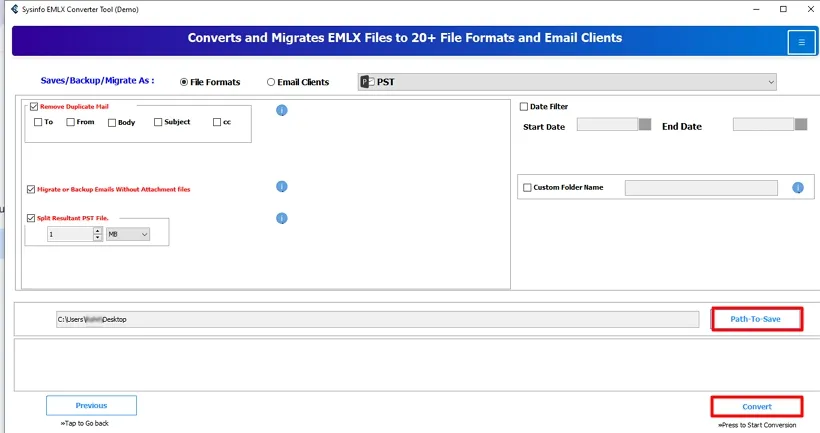Select the Email Clients radio button
Viewport: 820px width, 433px height.
point(270,82)
